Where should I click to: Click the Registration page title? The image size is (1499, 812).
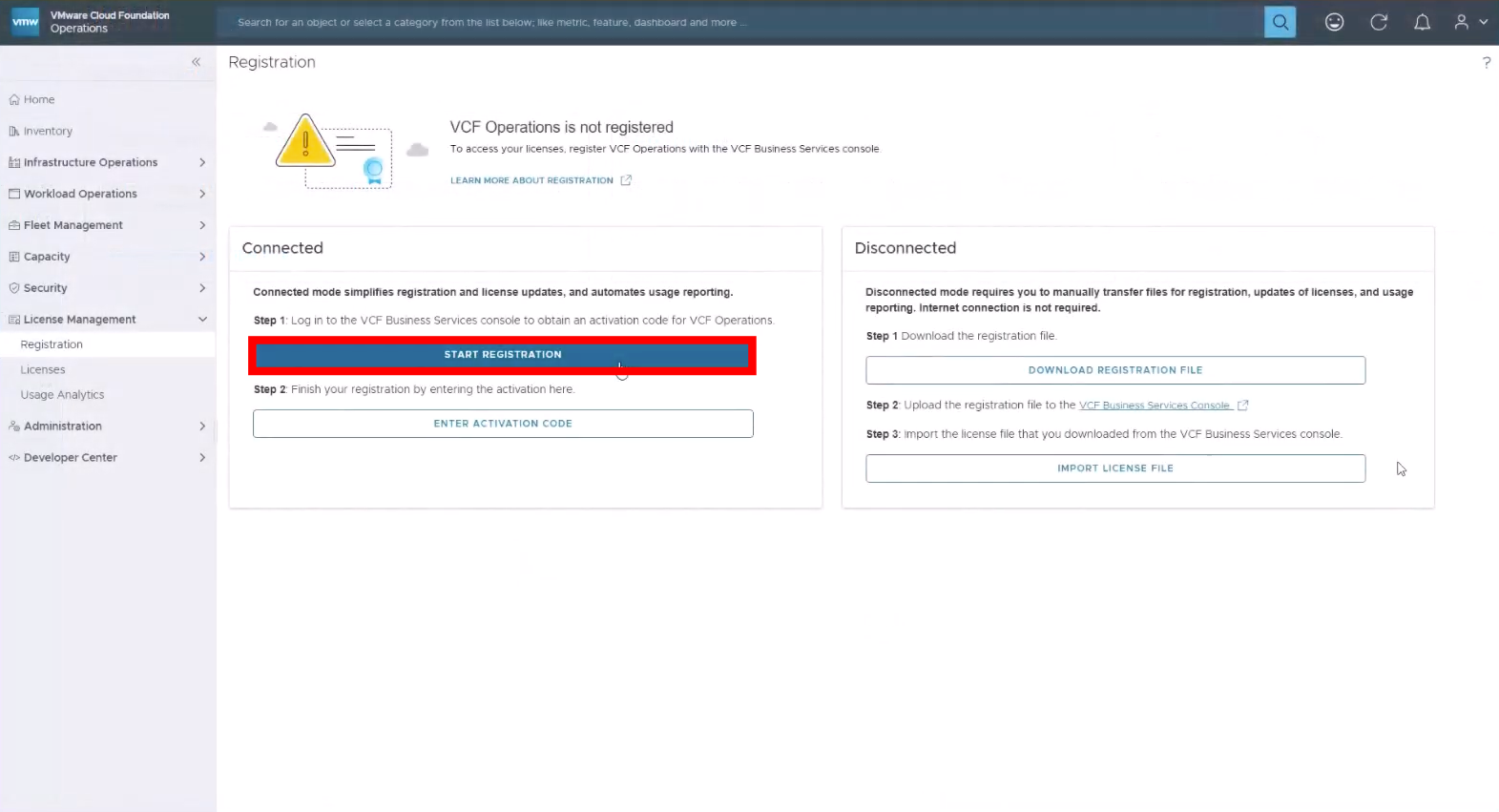(x=272, y=62)
